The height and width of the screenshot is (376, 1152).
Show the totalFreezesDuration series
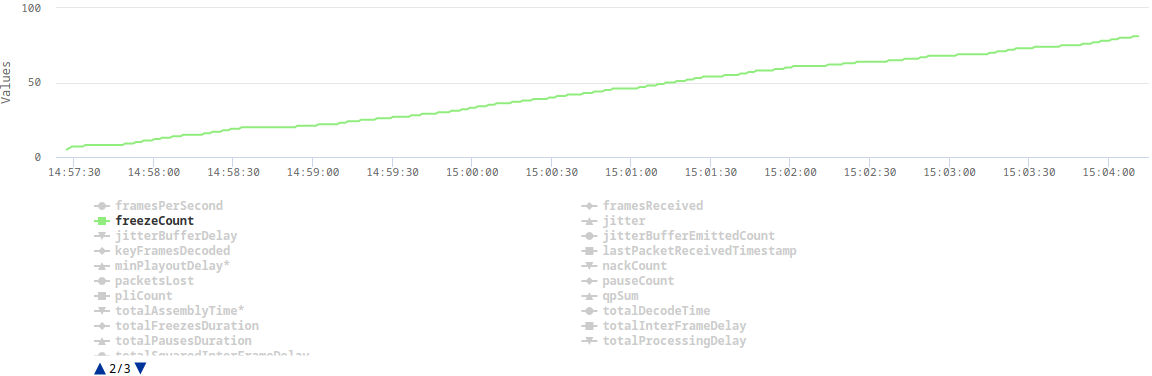point(177,325)
